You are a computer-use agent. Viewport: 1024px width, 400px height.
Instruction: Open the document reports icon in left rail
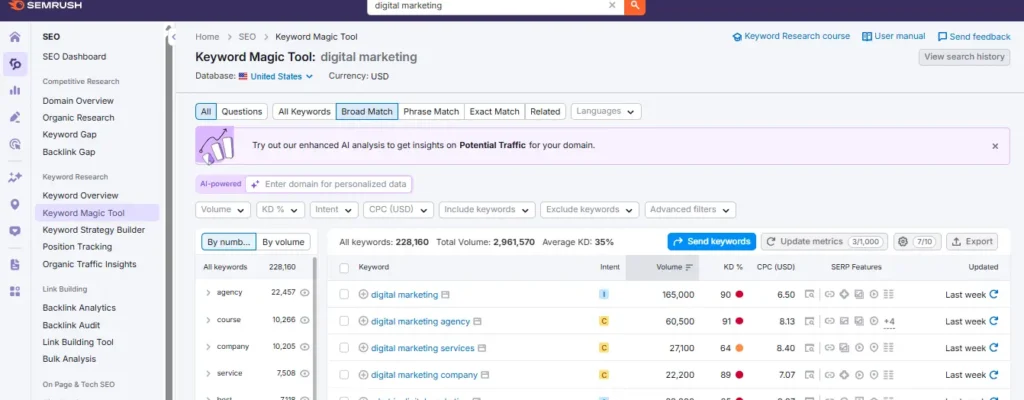point(14,265)
